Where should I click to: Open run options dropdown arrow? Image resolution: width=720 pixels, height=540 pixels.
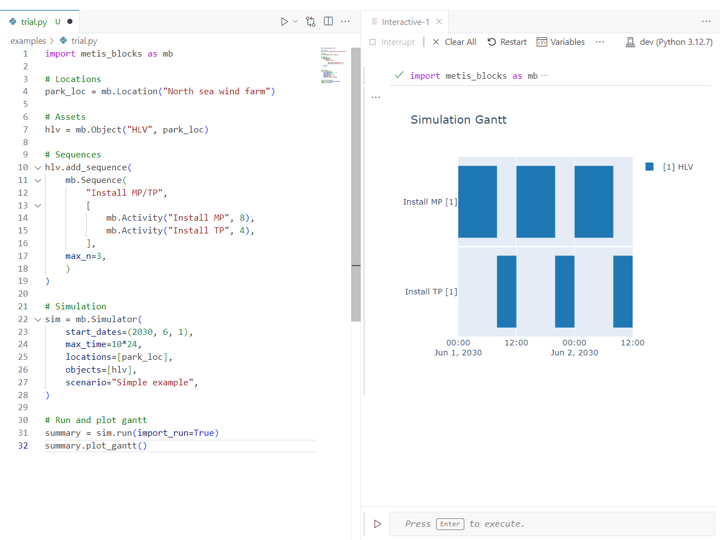295,22
